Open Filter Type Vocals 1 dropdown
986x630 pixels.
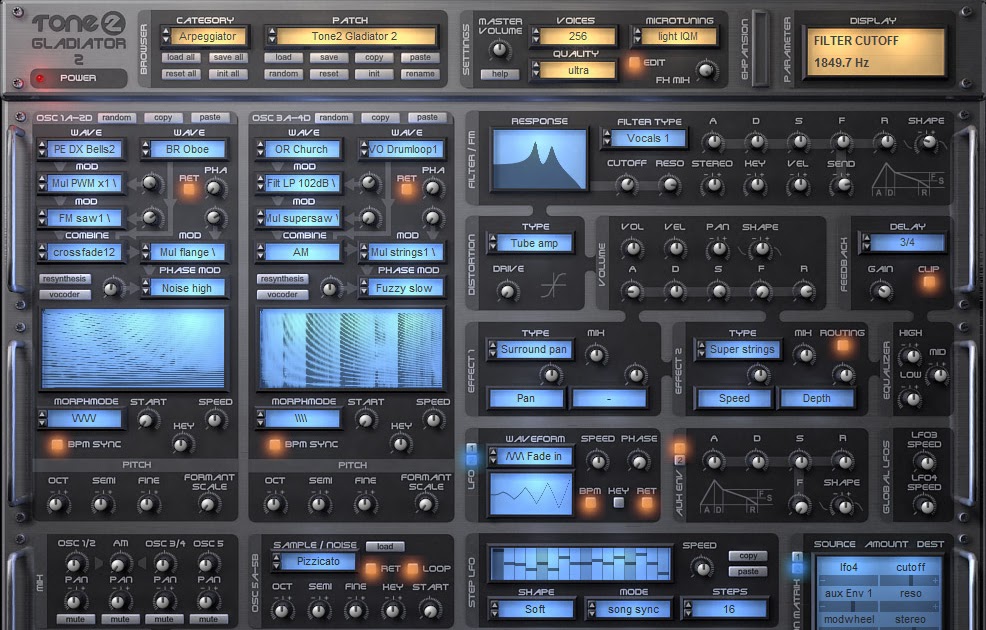click(644, 138)
